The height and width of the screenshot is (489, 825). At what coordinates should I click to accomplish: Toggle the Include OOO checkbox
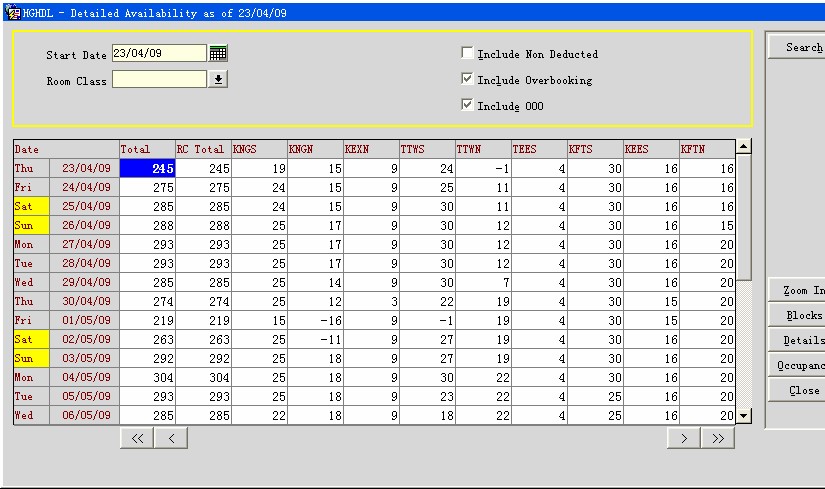tap(467, 105)
